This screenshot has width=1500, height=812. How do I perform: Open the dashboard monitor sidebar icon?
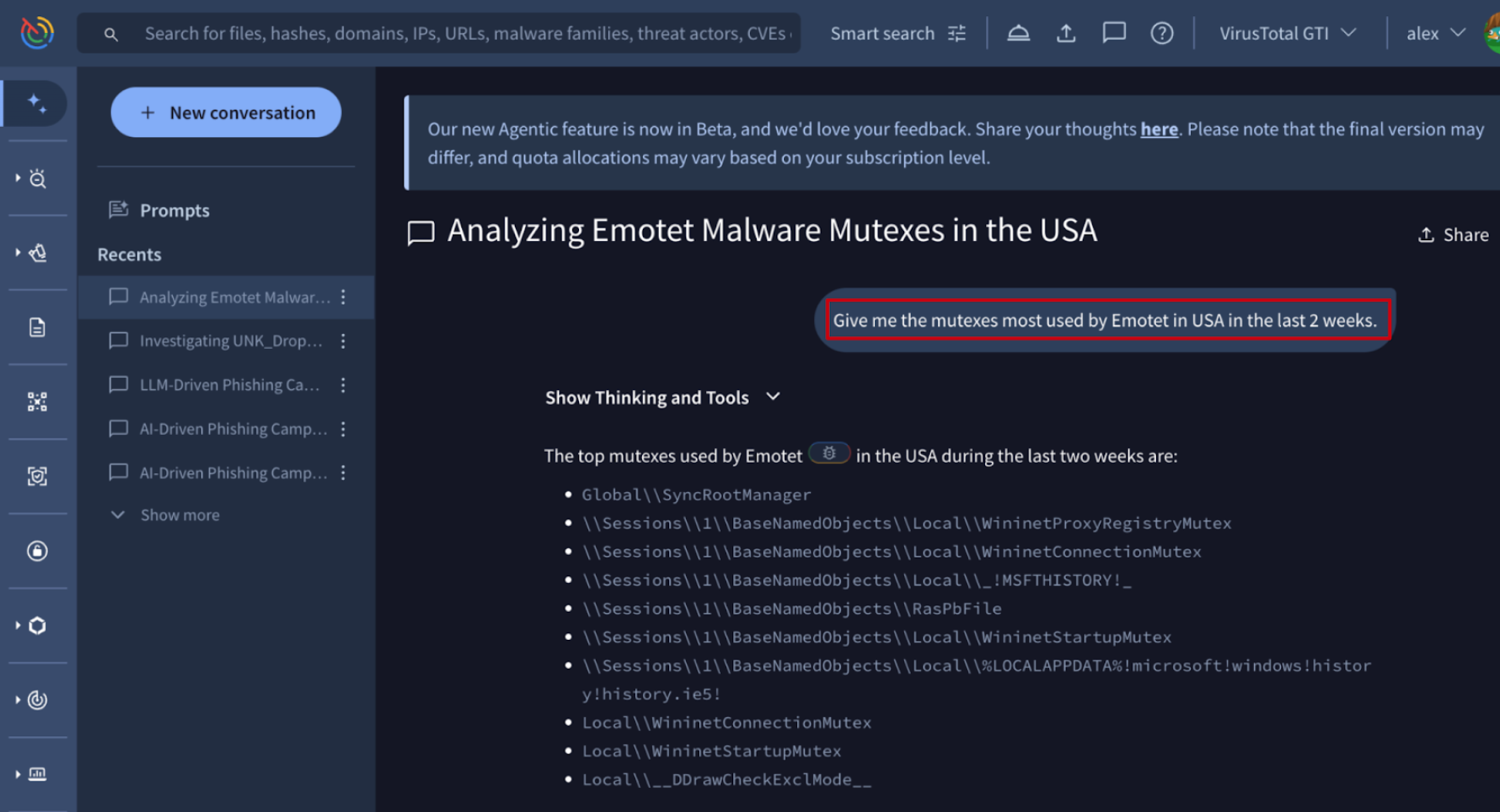(x=37, y=774)
